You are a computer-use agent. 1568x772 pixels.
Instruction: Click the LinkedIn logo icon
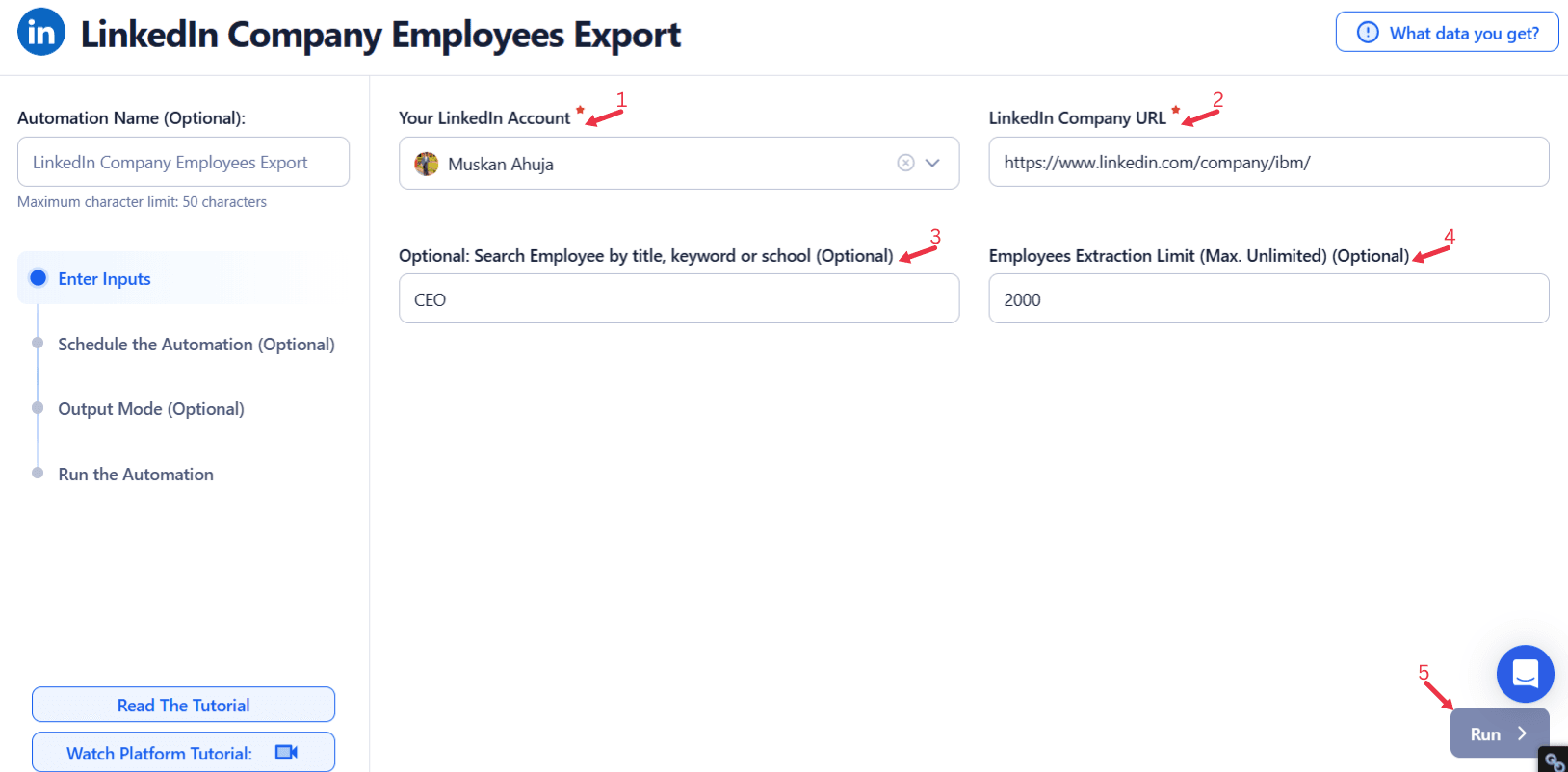pos(41,33)
